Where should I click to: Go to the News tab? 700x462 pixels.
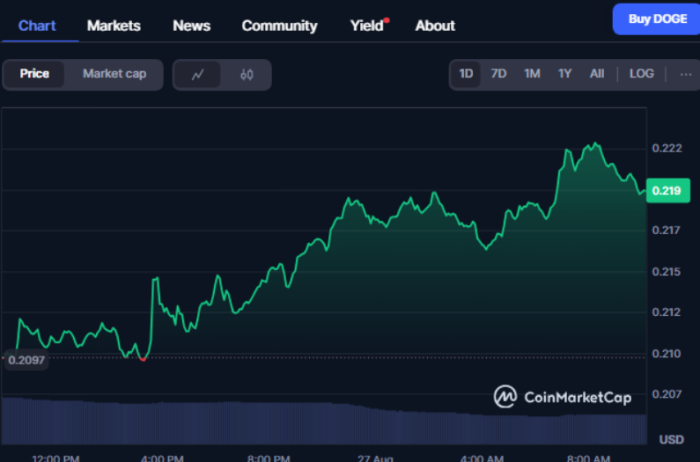(x=191, y=25)
